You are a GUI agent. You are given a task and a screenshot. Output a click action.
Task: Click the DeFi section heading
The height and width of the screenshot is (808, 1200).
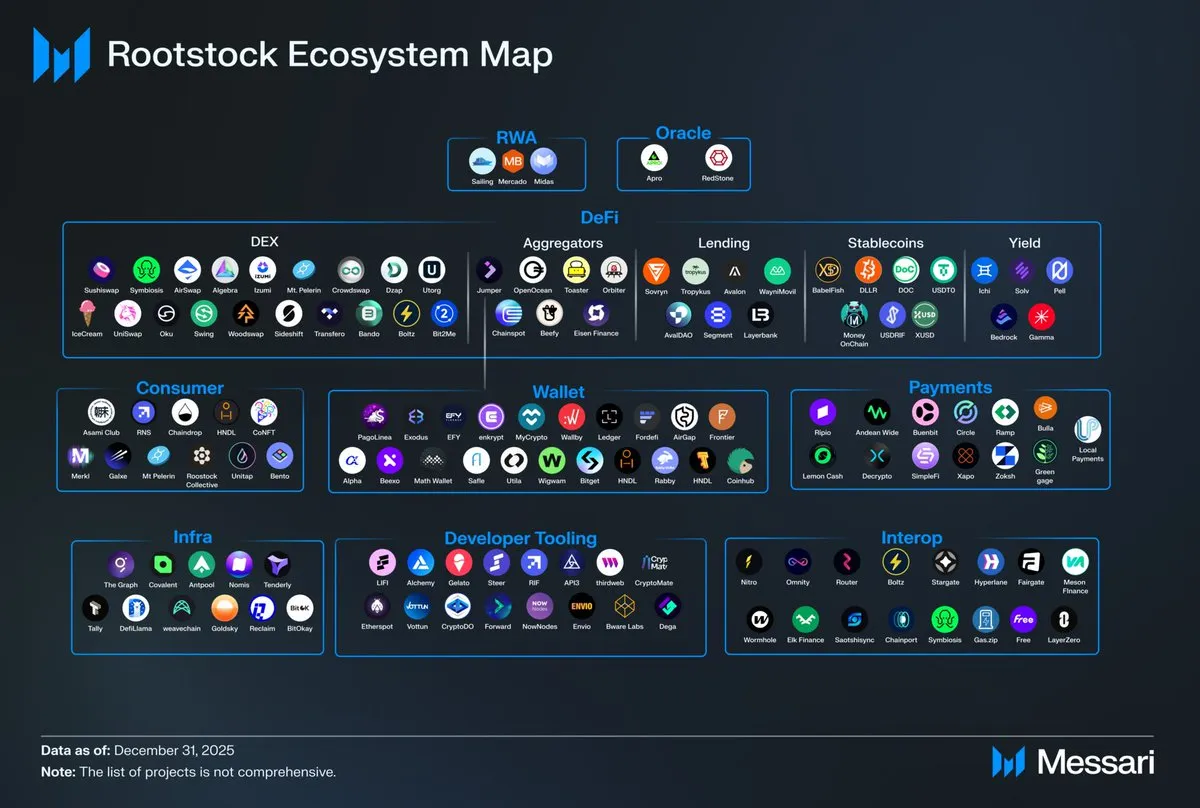(x=601, y=216)
